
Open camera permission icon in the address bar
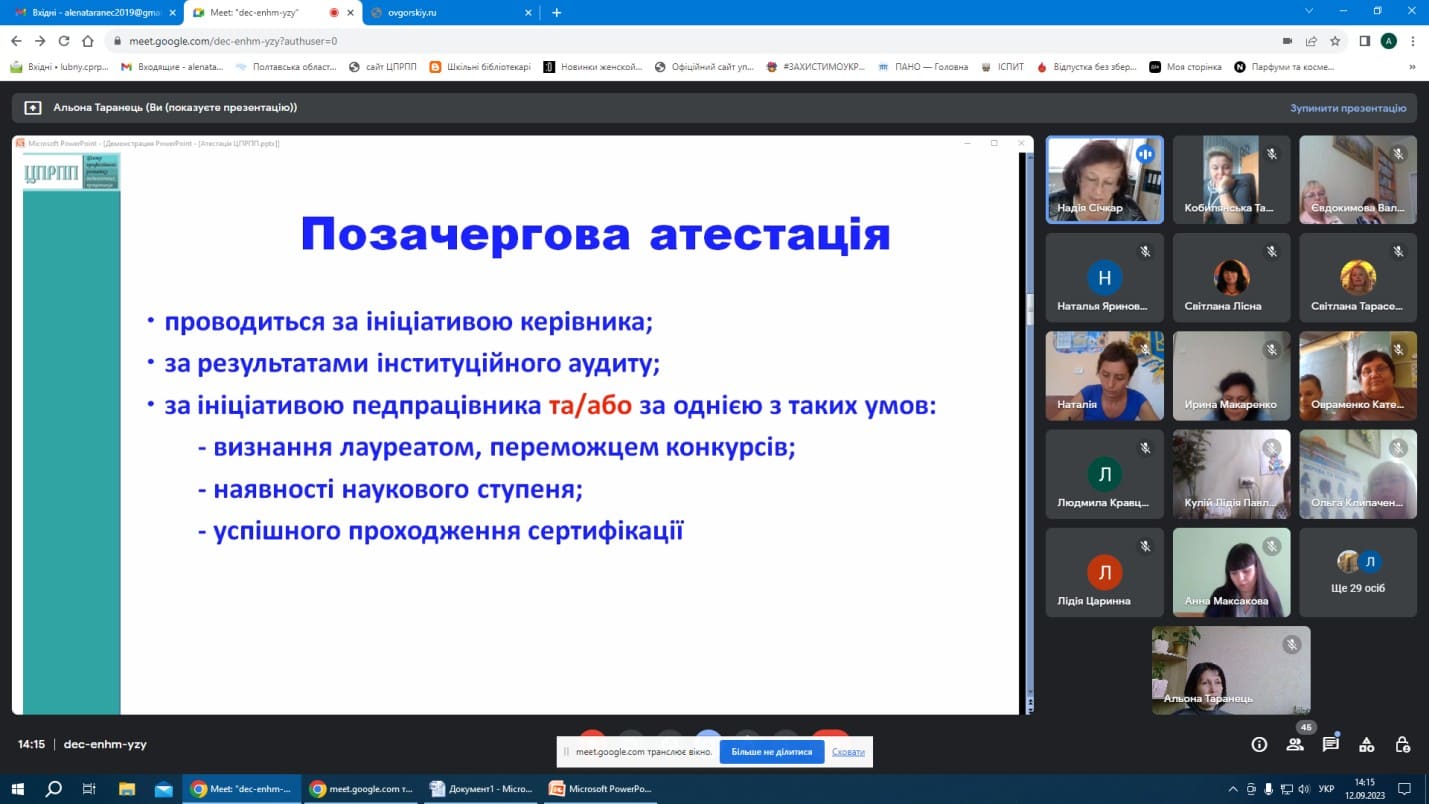tap(1287, 41)
